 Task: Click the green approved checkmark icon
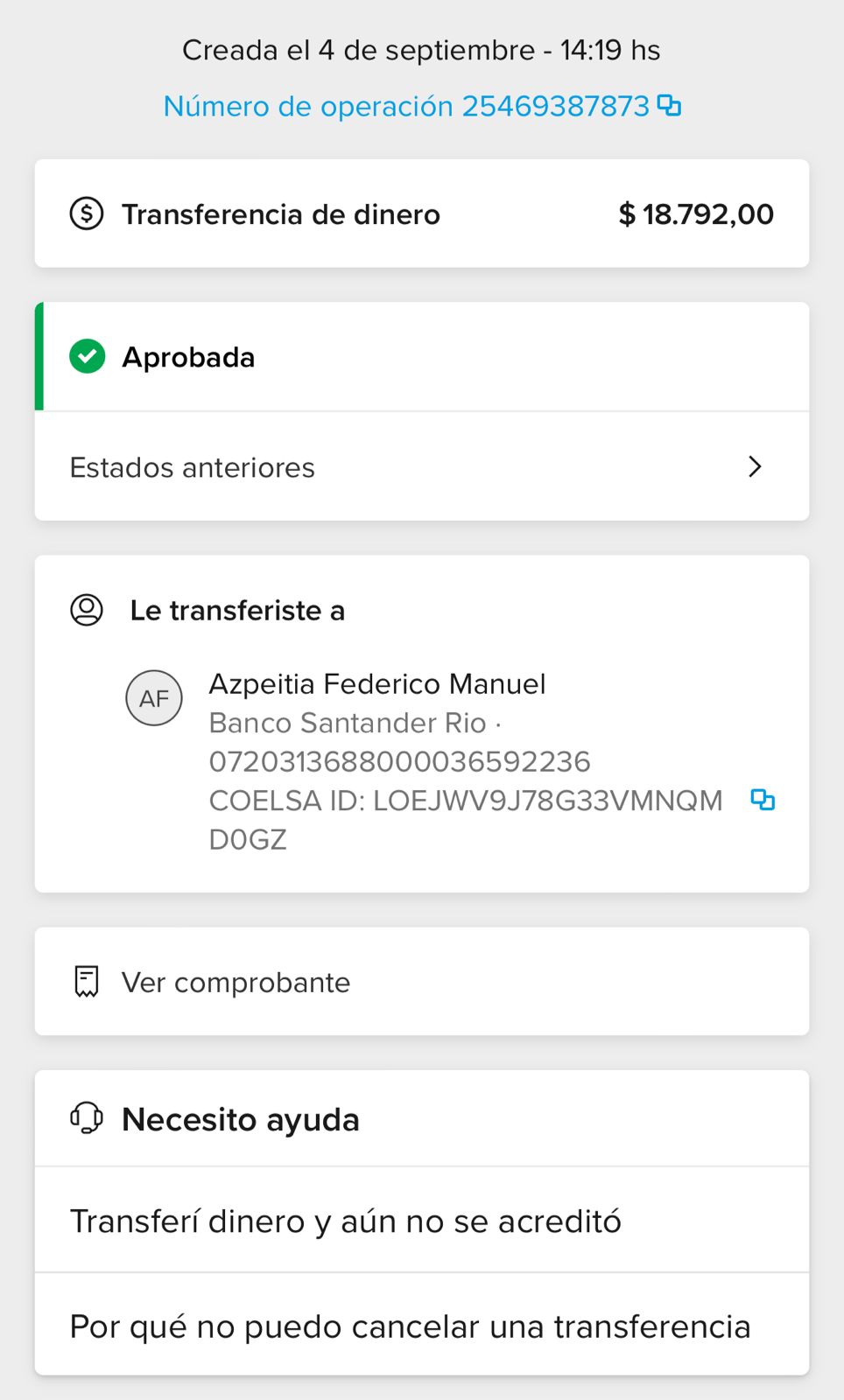88,356
